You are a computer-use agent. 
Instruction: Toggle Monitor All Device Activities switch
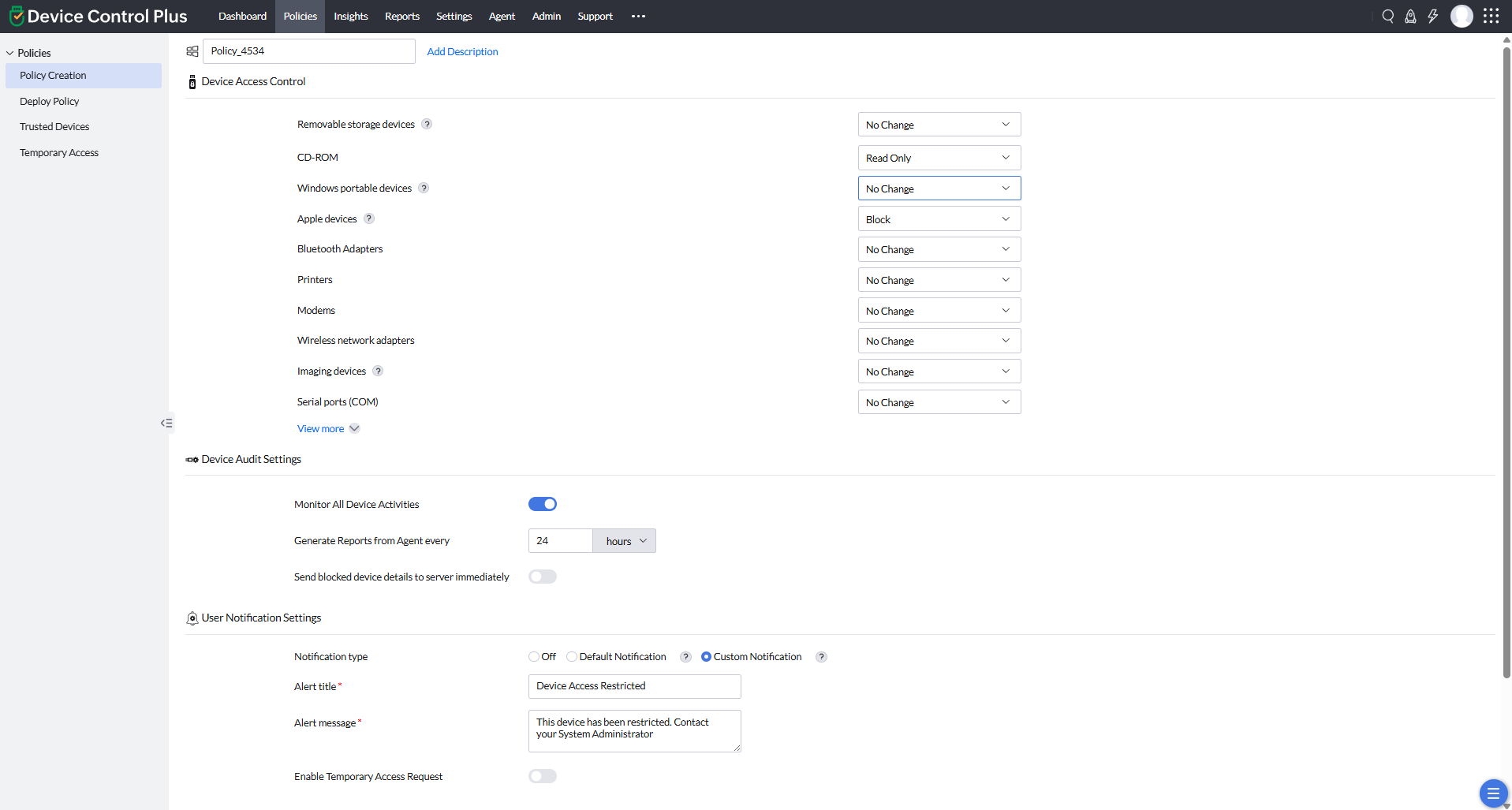pyautogui.click(x=543, y=504)
